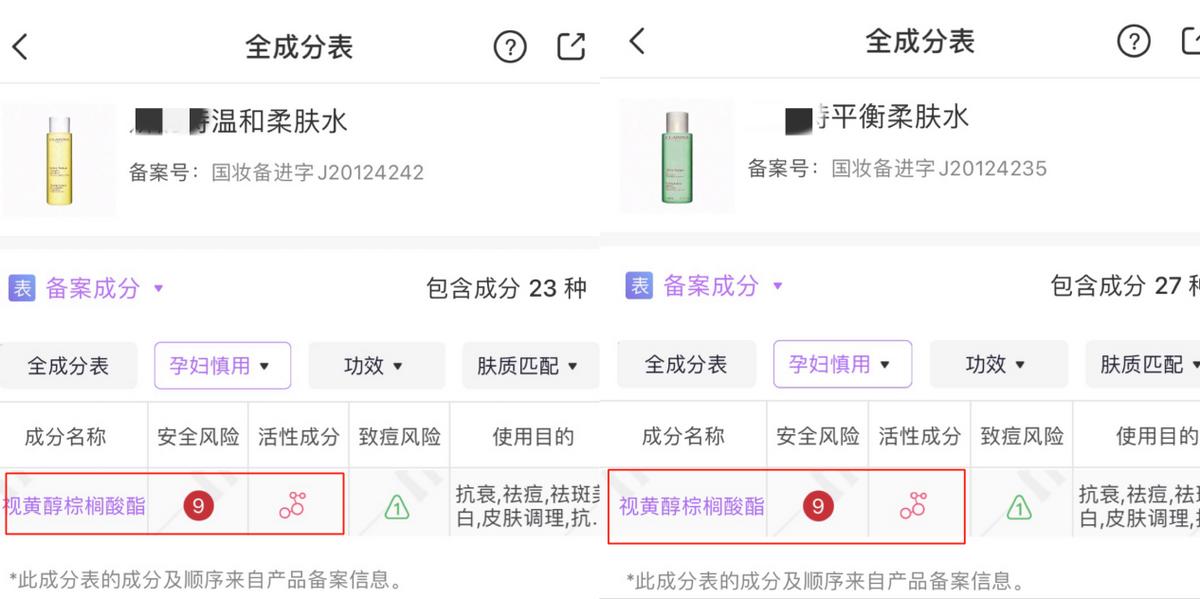The height and width of the screenshot is (599, 1200).
Task: Enable the 全成分表 view tab
Action: click(x=68, y=365)
